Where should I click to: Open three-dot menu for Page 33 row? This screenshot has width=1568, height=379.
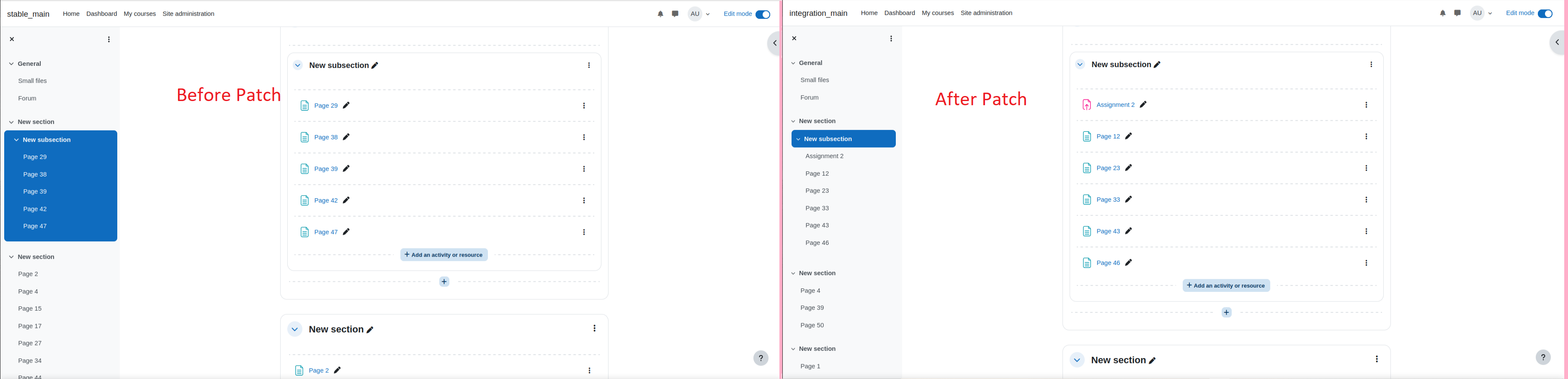click(1366, 200)
